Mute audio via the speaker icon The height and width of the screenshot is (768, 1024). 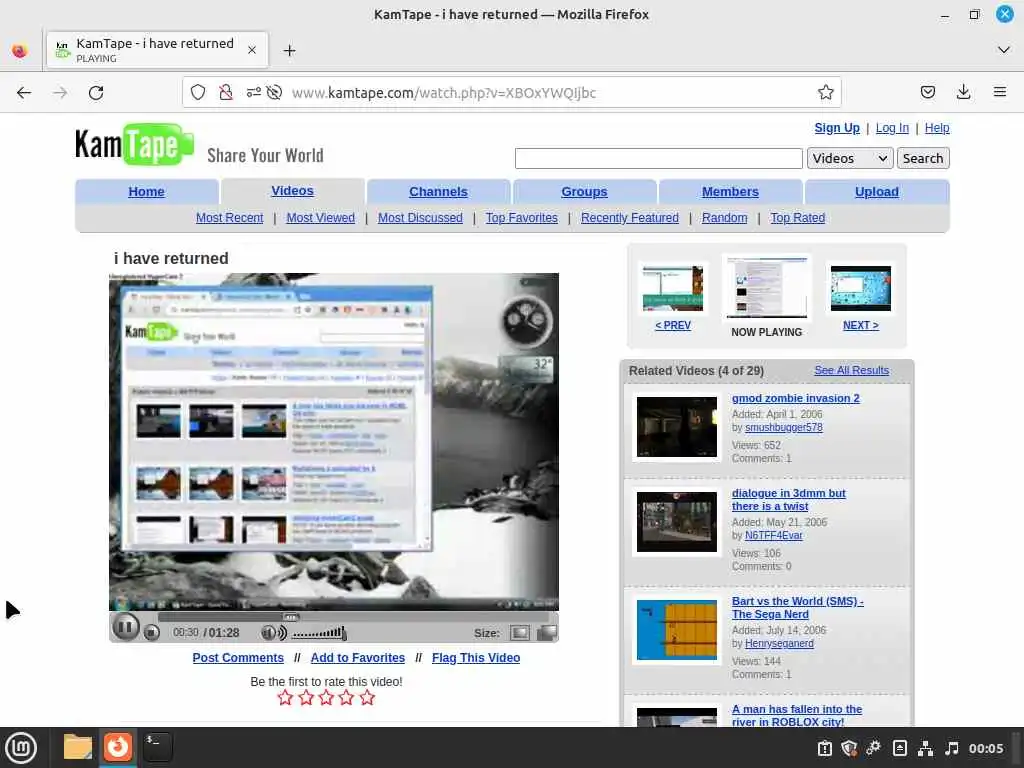[273, 632]
